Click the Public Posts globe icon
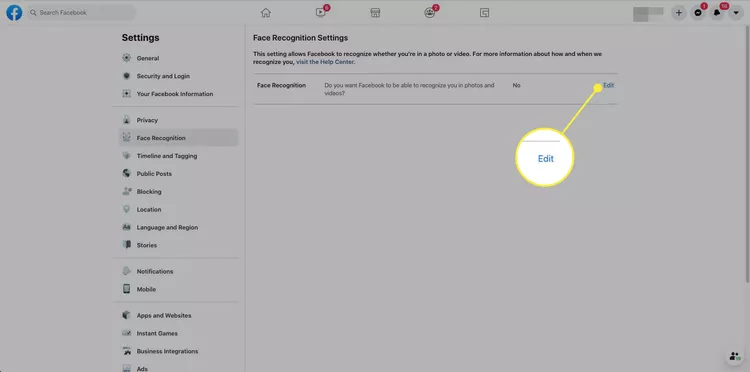Viewport: 750px width, 372px height. (126, 174)
